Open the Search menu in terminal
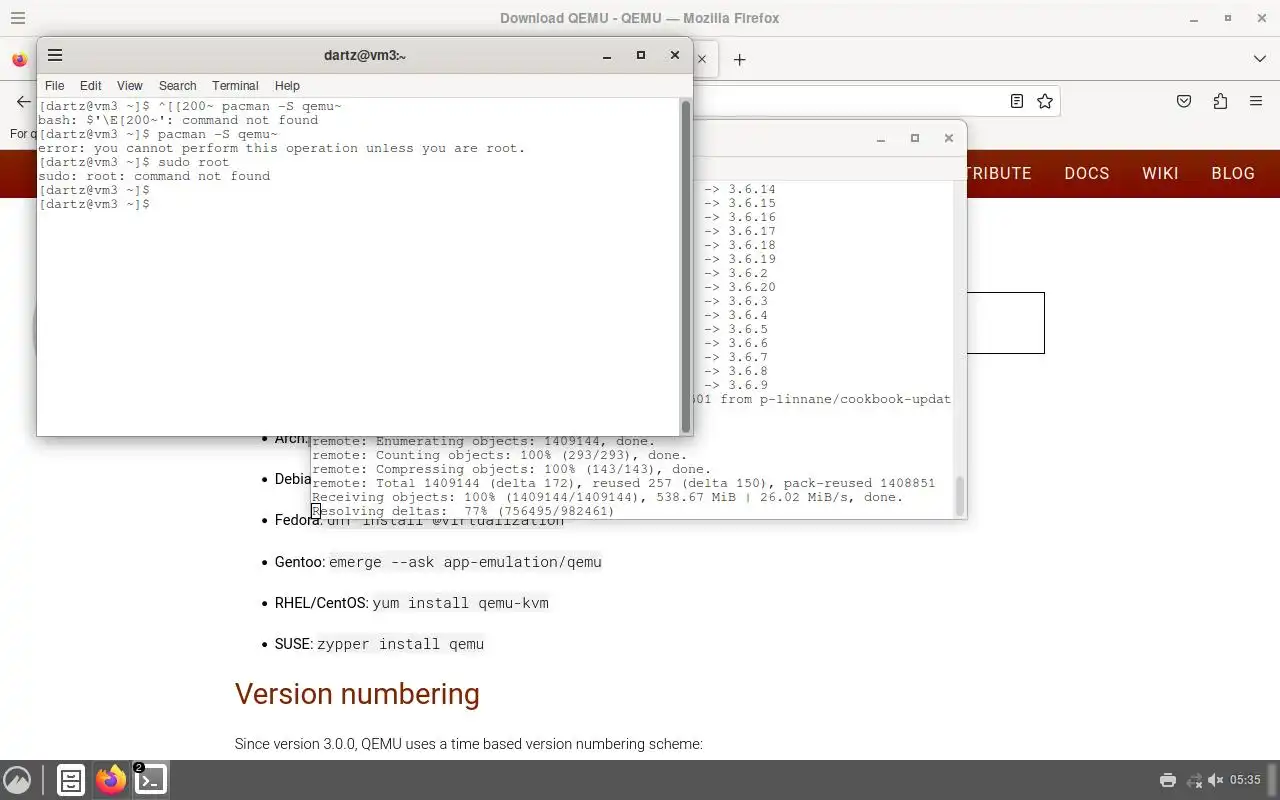 pyautogui.click(x=177, y=86)
